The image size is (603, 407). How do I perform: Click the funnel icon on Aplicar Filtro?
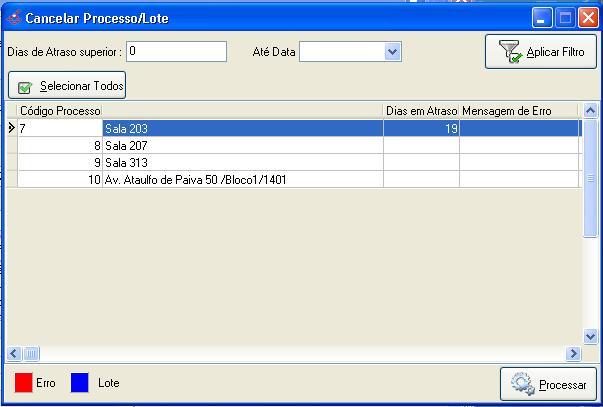(x=510, y=52)
